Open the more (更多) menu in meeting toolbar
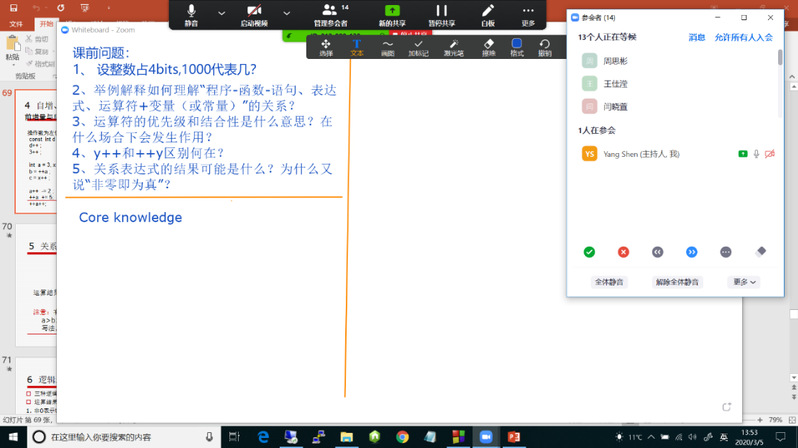The image size is (798, 448). coord(528,13)
